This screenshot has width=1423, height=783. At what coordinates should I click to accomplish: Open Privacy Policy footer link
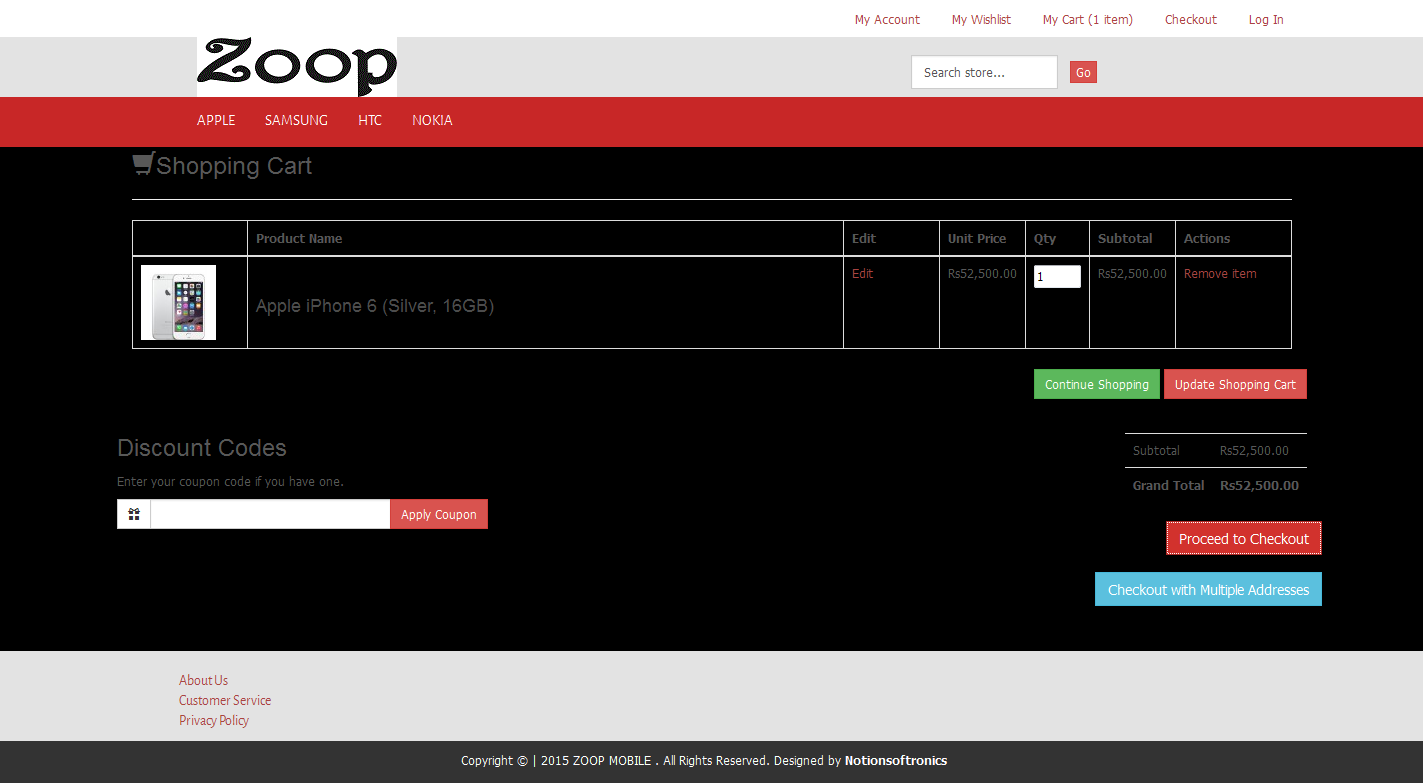click(214, 720)
